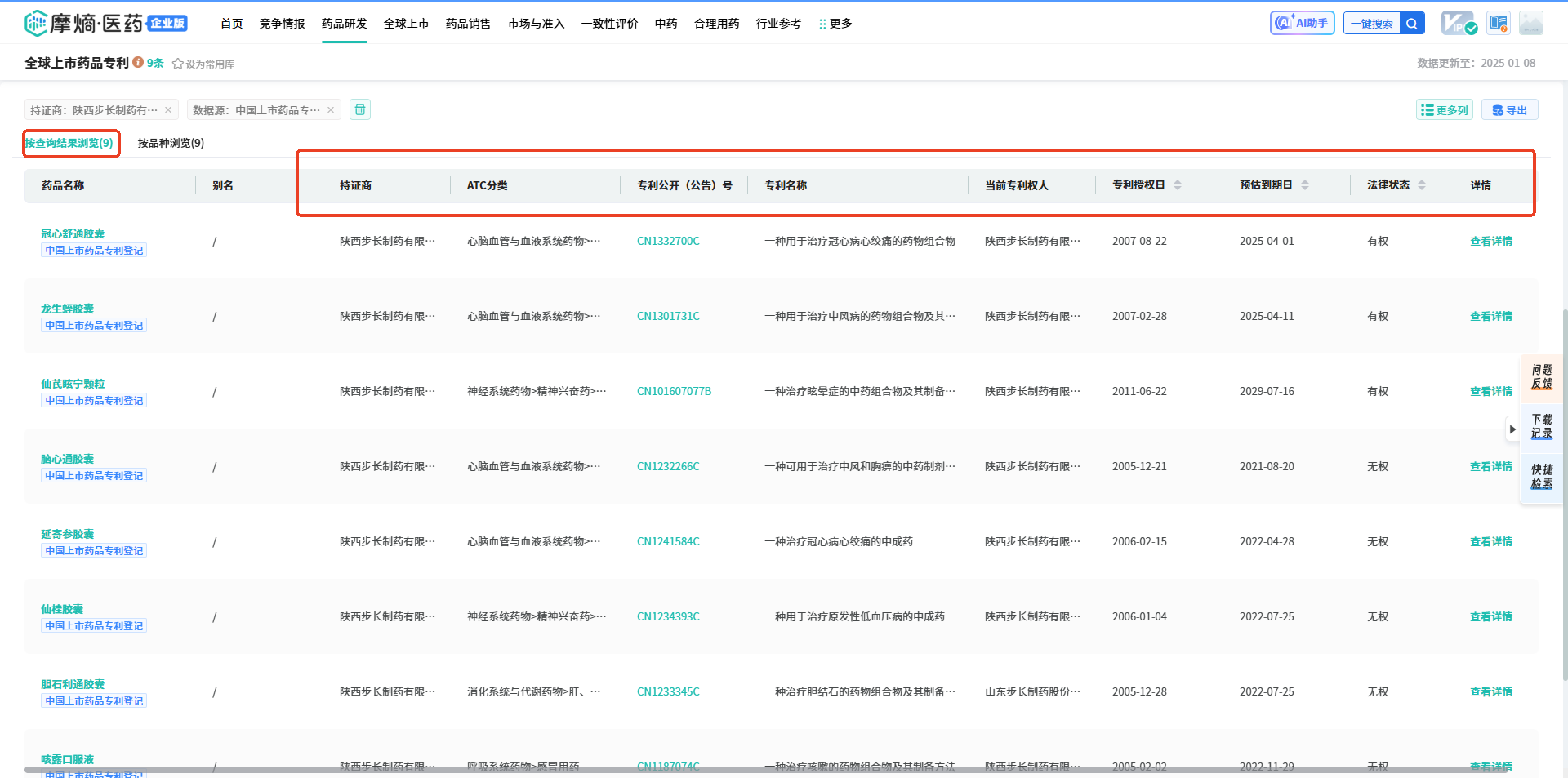The image size is (1568, 778).
Task: View details for 龙生蛭胶囊 row
Action: pos(1491,316)
